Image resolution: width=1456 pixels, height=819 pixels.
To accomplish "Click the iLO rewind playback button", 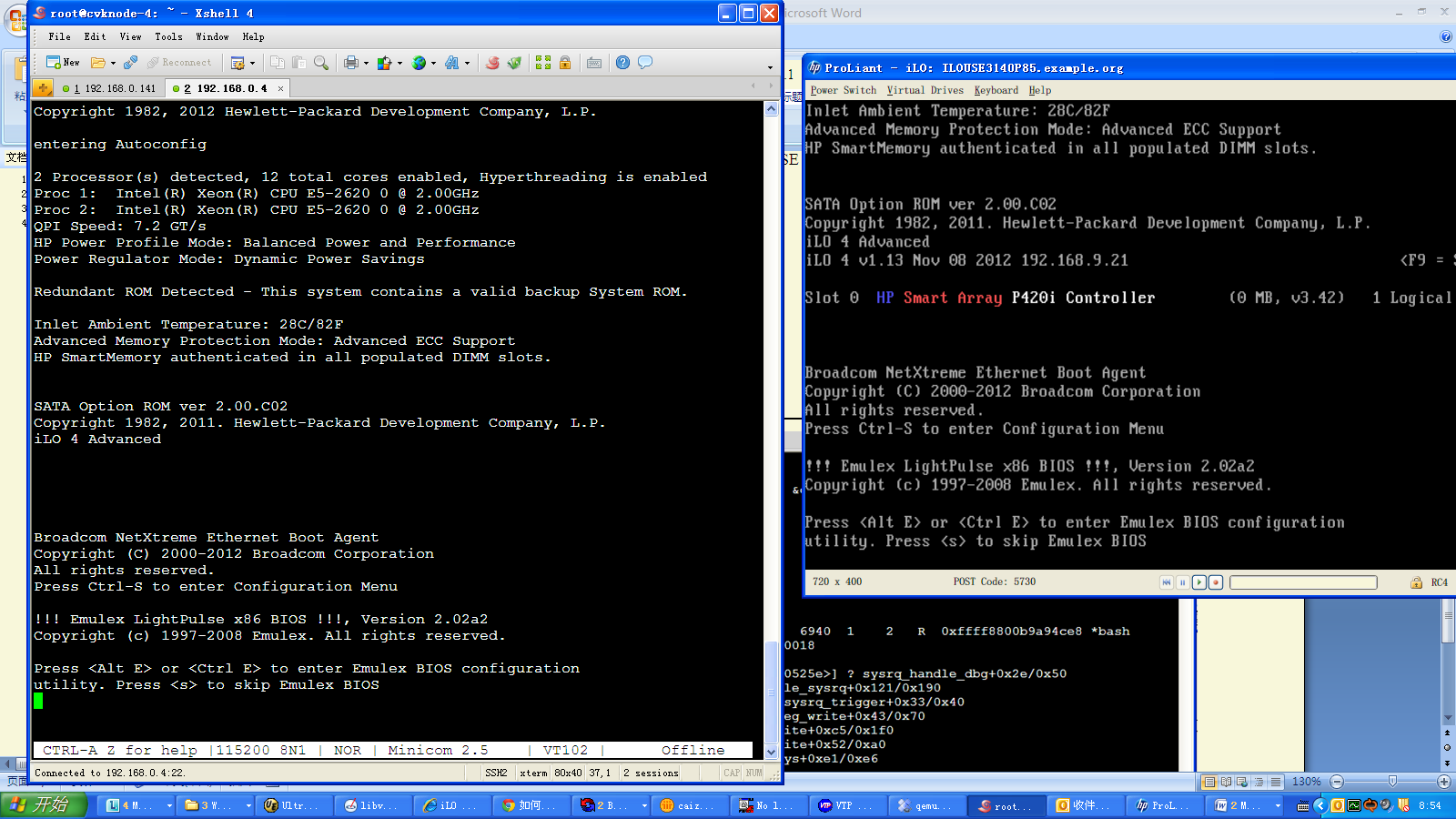I will point(1166,582).
